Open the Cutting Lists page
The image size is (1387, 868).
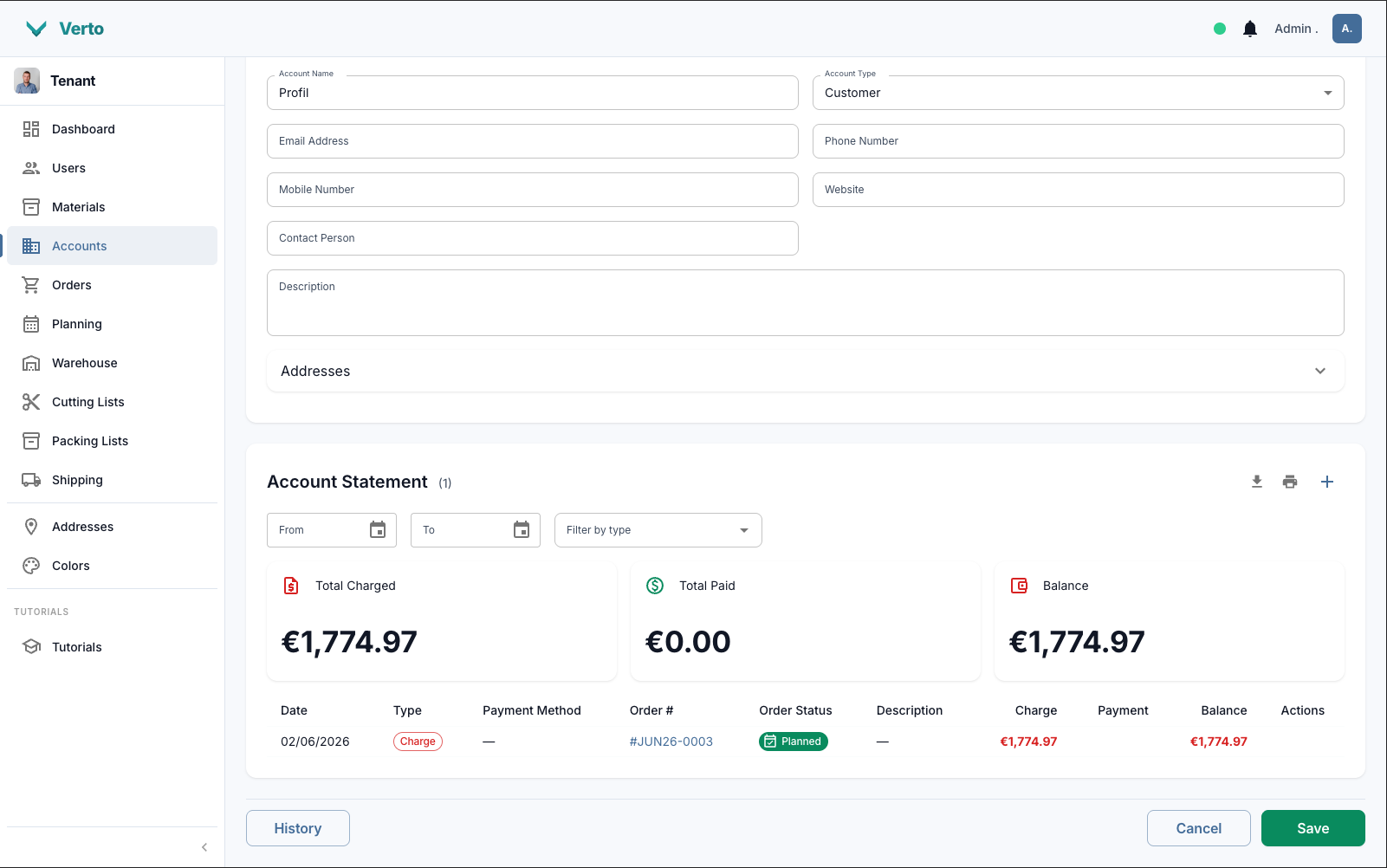[113, 402]
